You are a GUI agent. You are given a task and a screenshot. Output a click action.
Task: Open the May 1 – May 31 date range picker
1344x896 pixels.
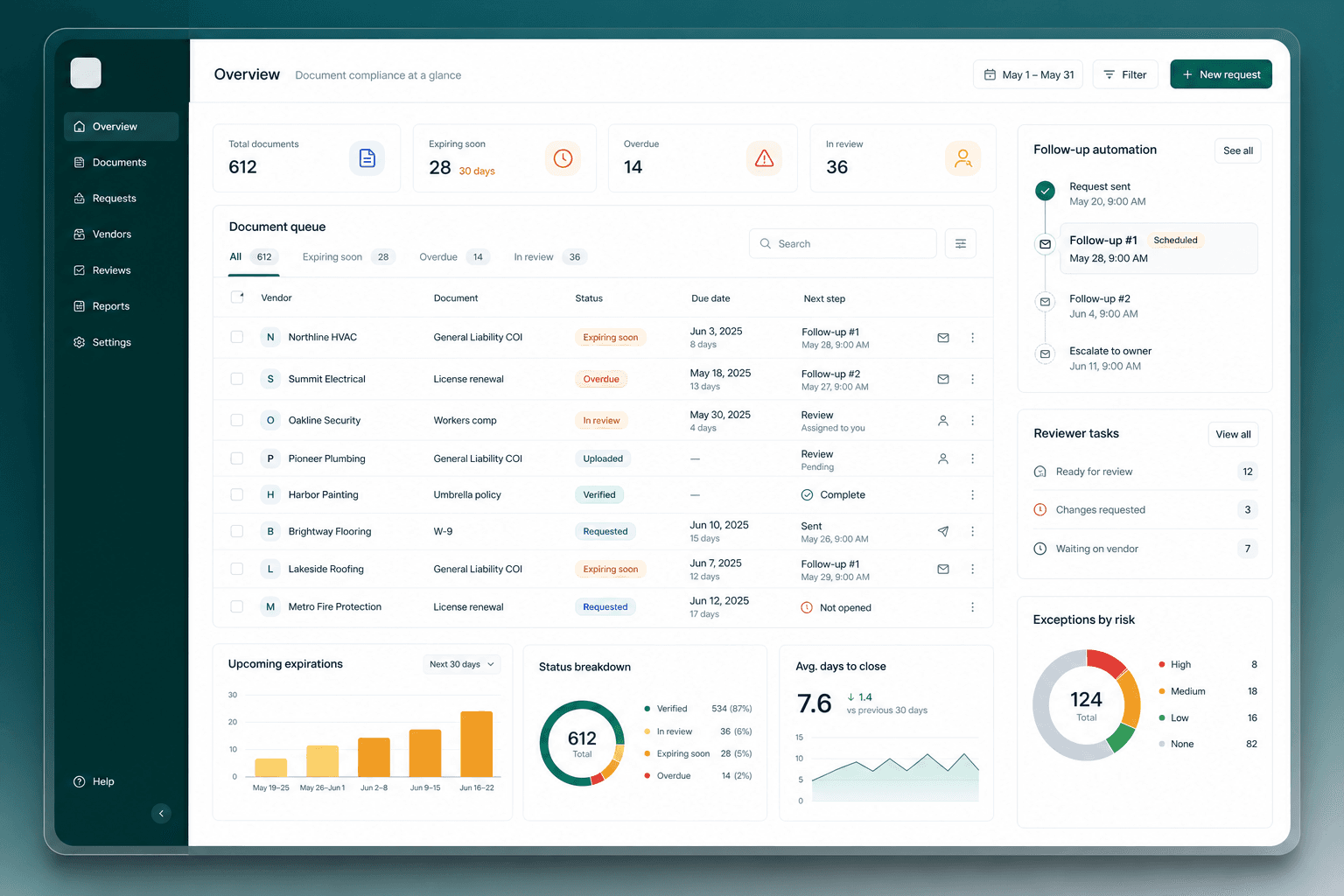1028,74
